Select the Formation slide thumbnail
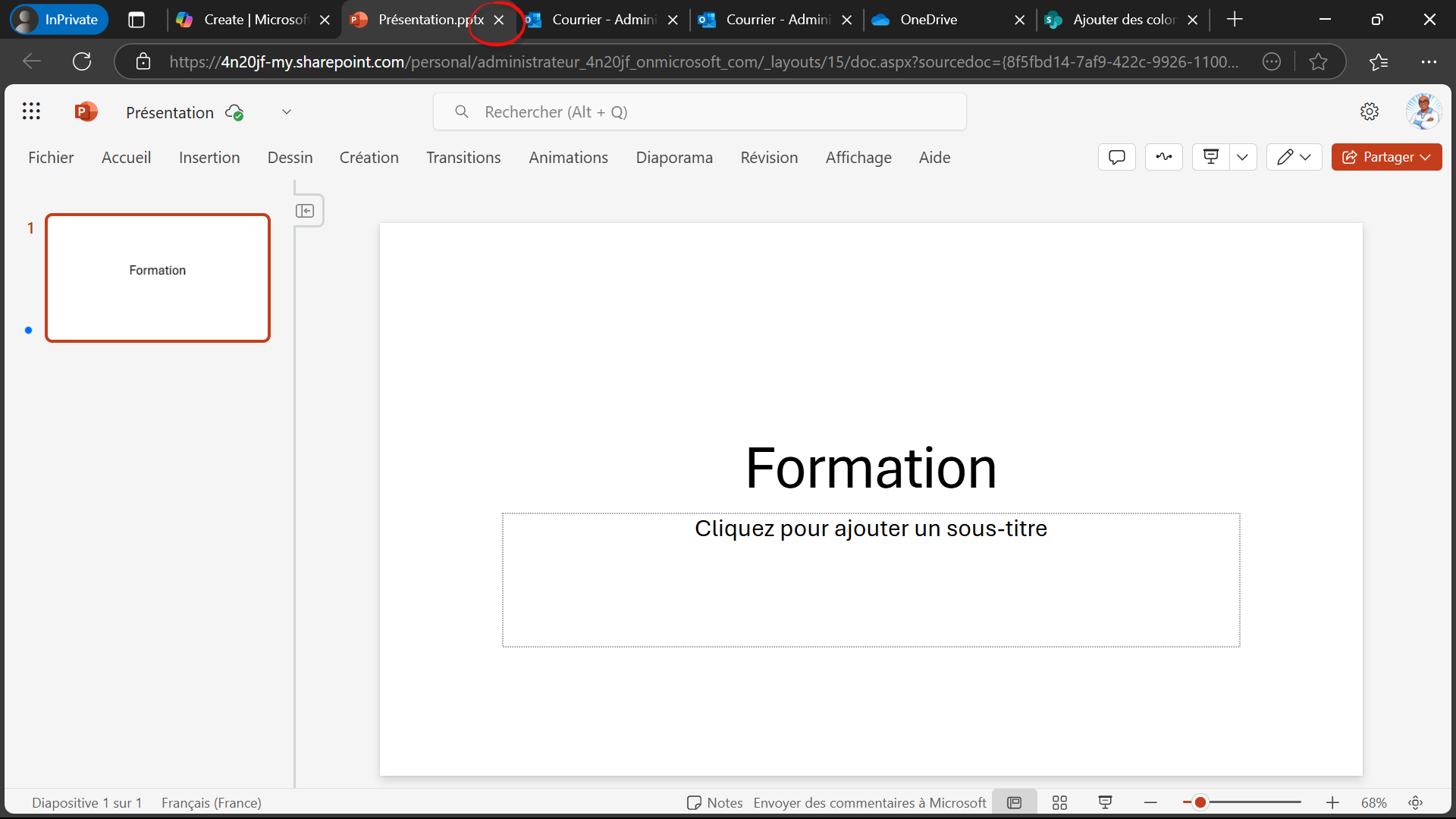The width and height of the screenshot is (1456, 819). pos(158,278)
